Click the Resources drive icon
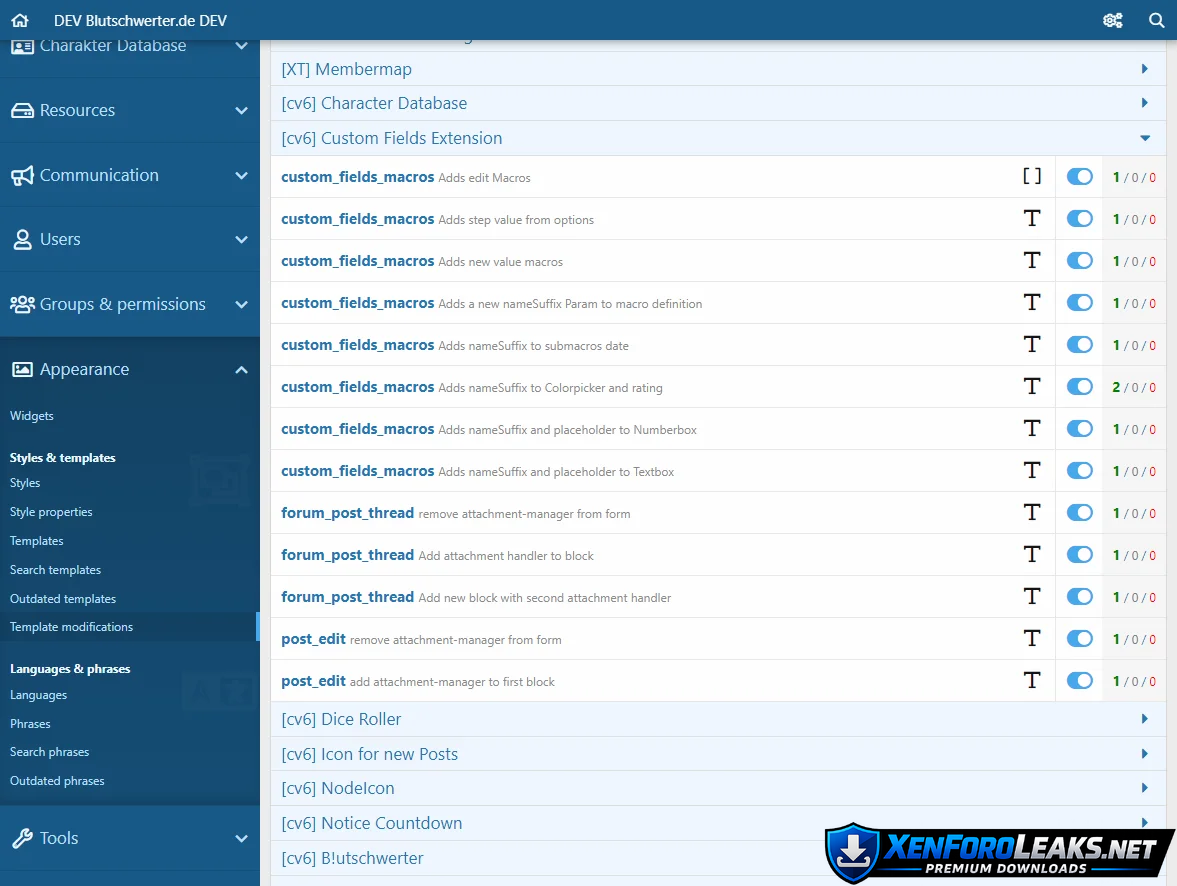The image size is (1177, 886). (x=22, y=111)
